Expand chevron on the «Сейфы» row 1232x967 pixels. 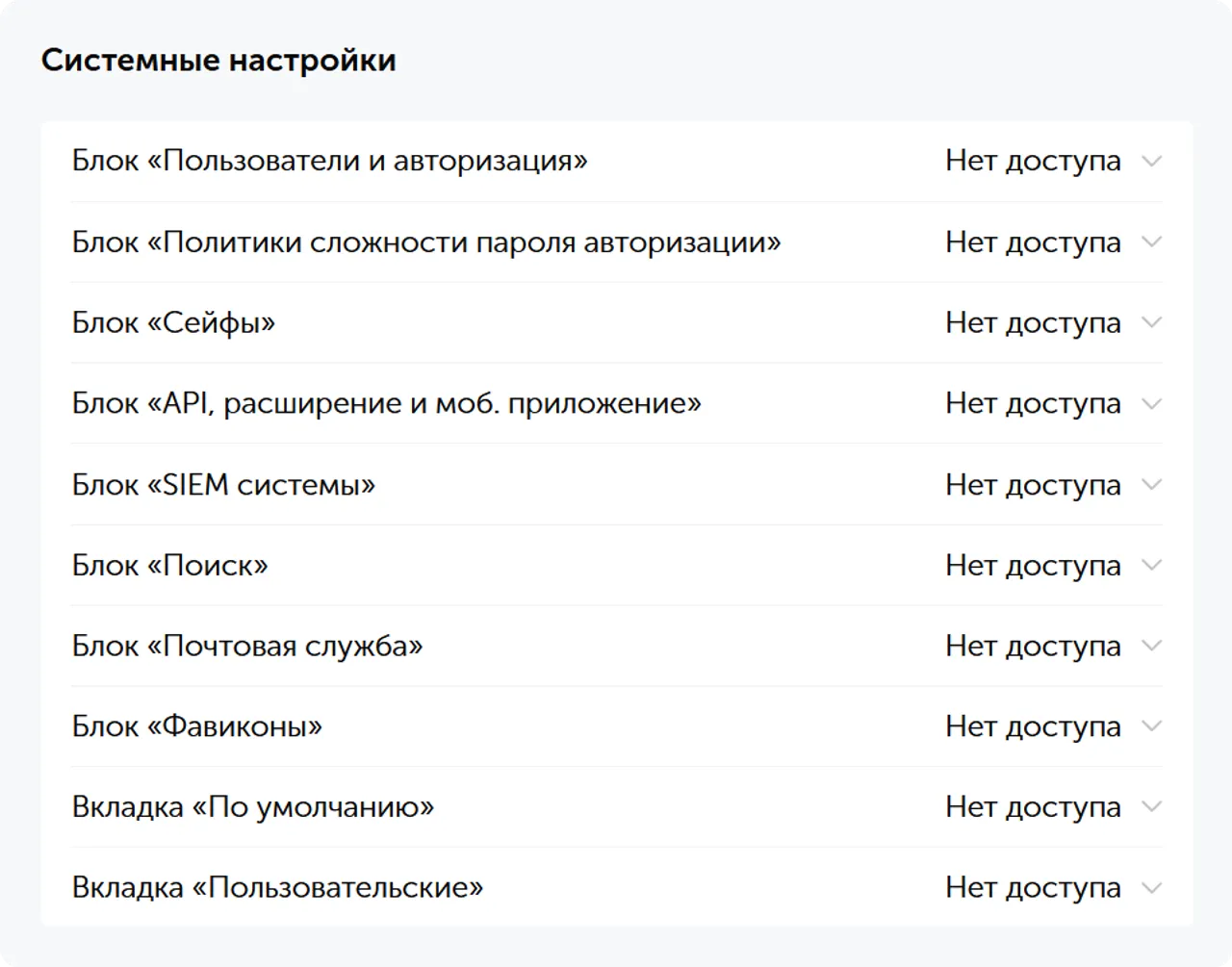(x=1152, y=323)
